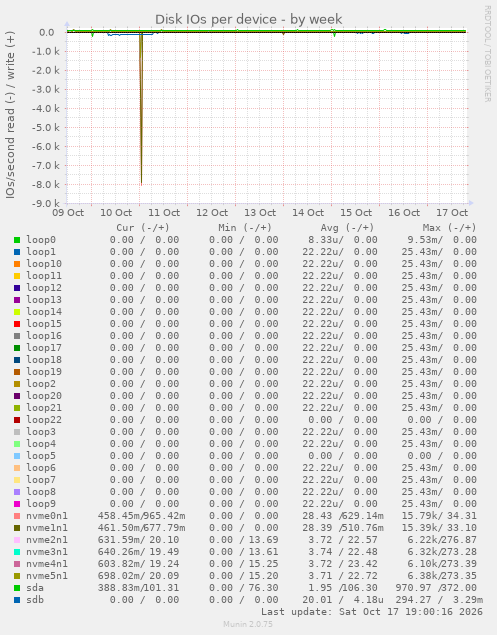Viewport: 497px width, 635px height.
Task: Select the loop21 legend label
Action: pos(44,408)
